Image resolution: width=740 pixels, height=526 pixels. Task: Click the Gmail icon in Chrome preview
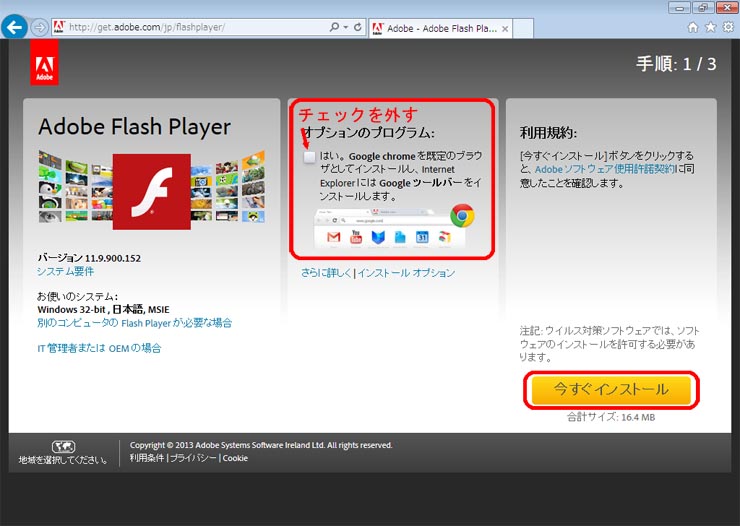click(x=334, y=237)
